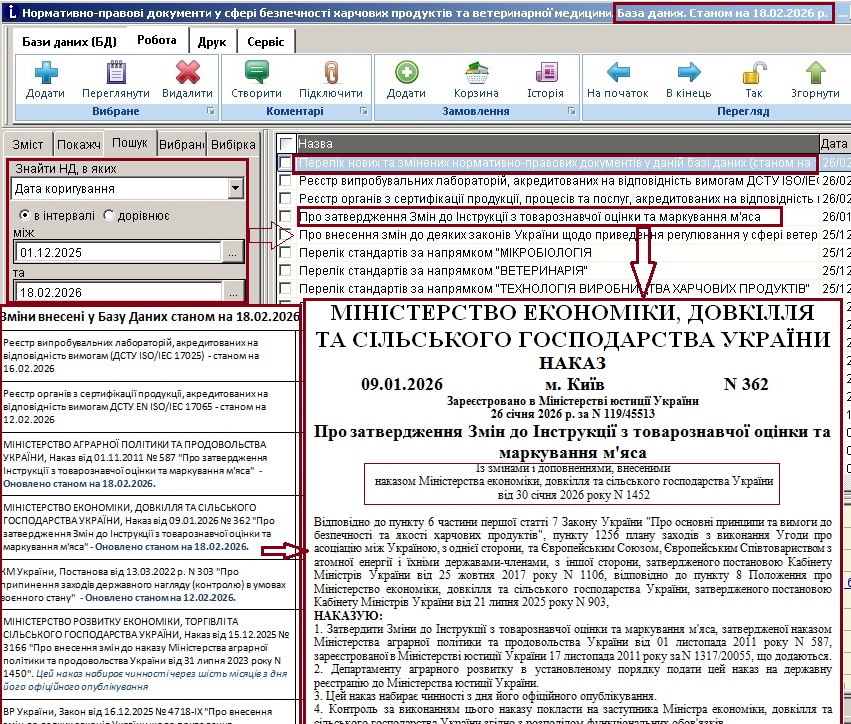Viewport: 851px width, 724px height.
Task: Click the end date field 18.02.2026
Action: click(x=115, y=292)
